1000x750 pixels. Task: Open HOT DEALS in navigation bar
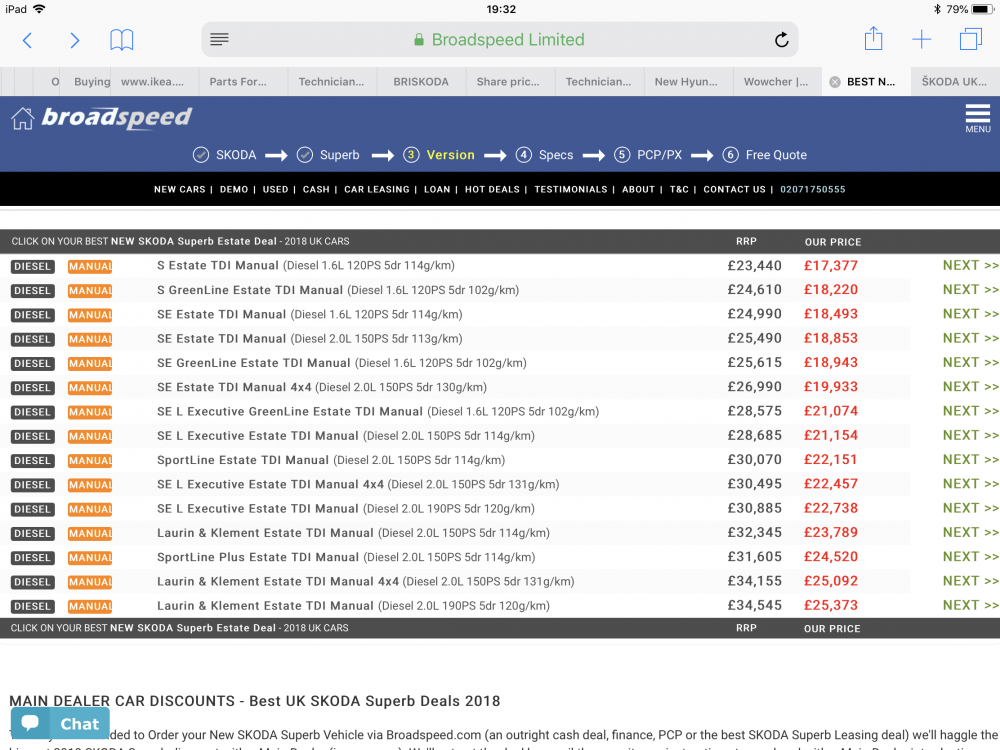(x=492, y=189)
